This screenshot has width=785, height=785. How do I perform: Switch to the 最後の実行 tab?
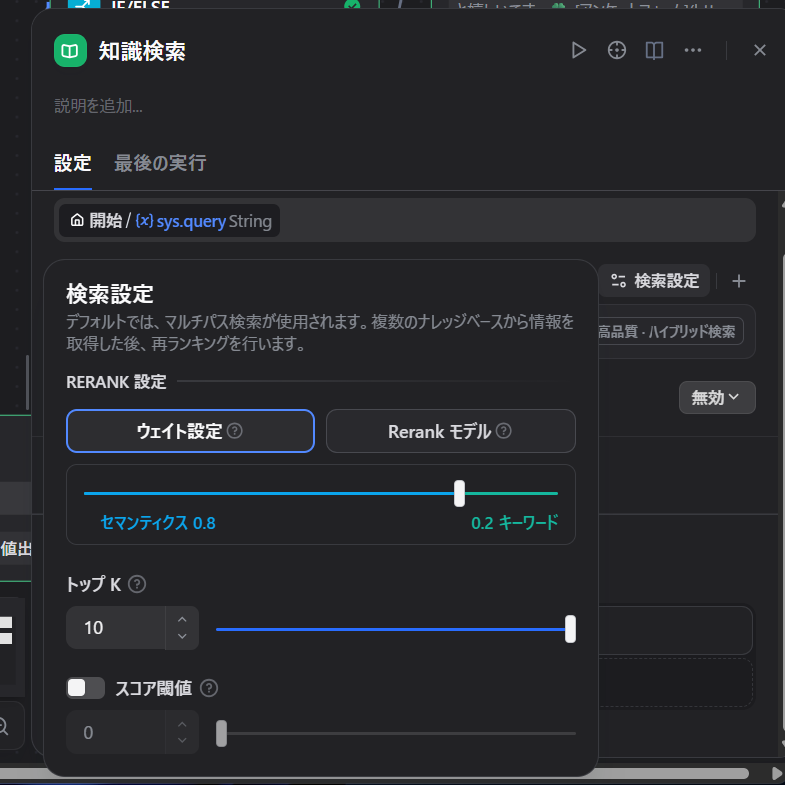(x=160, y=163)
